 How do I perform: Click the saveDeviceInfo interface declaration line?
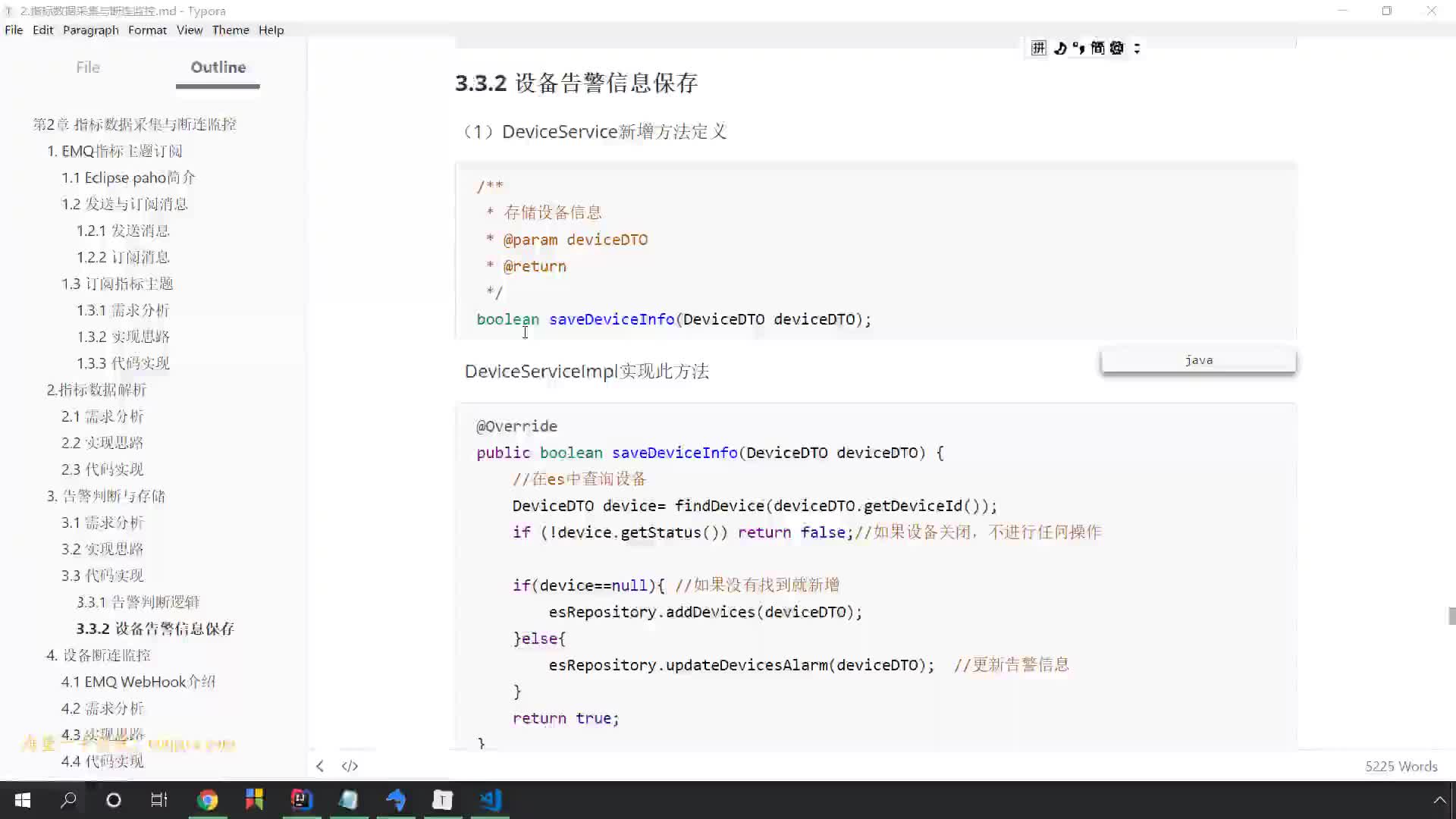[674, 319]
